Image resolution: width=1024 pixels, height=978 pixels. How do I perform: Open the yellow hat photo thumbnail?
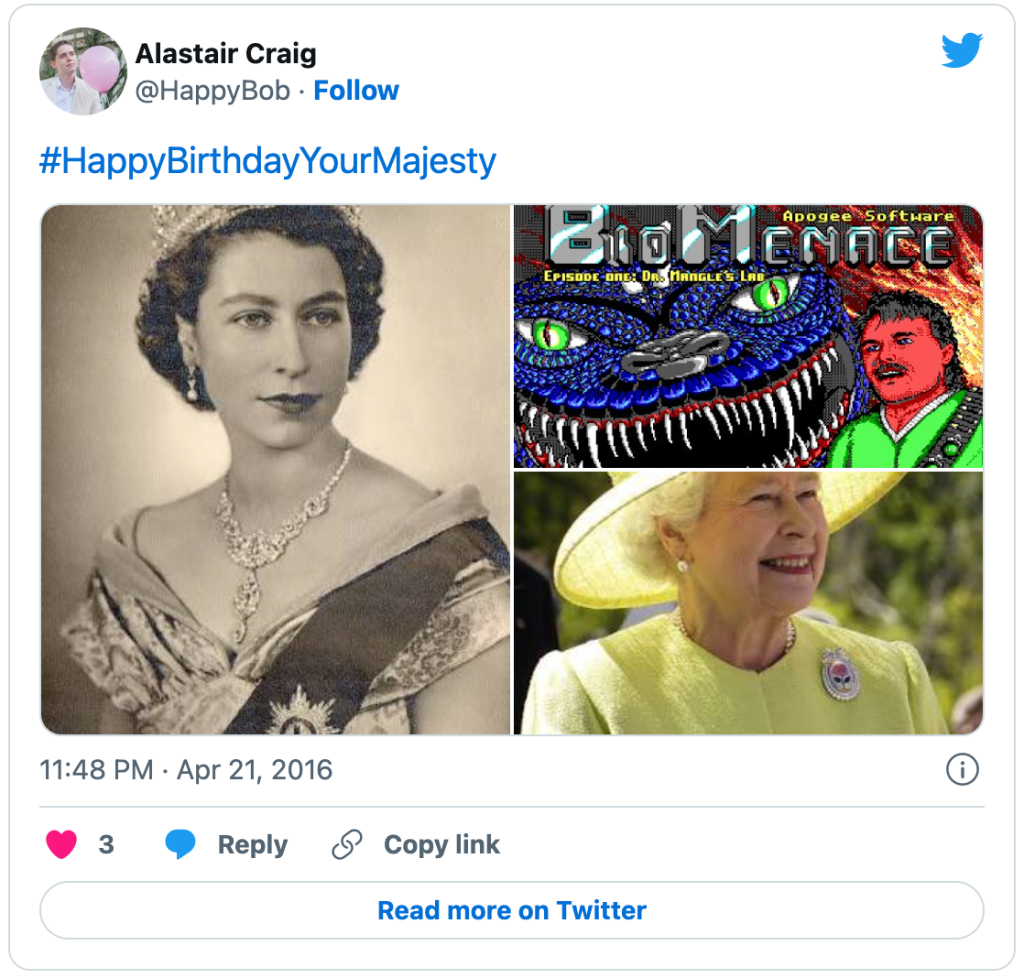click(x=748, y=603)
